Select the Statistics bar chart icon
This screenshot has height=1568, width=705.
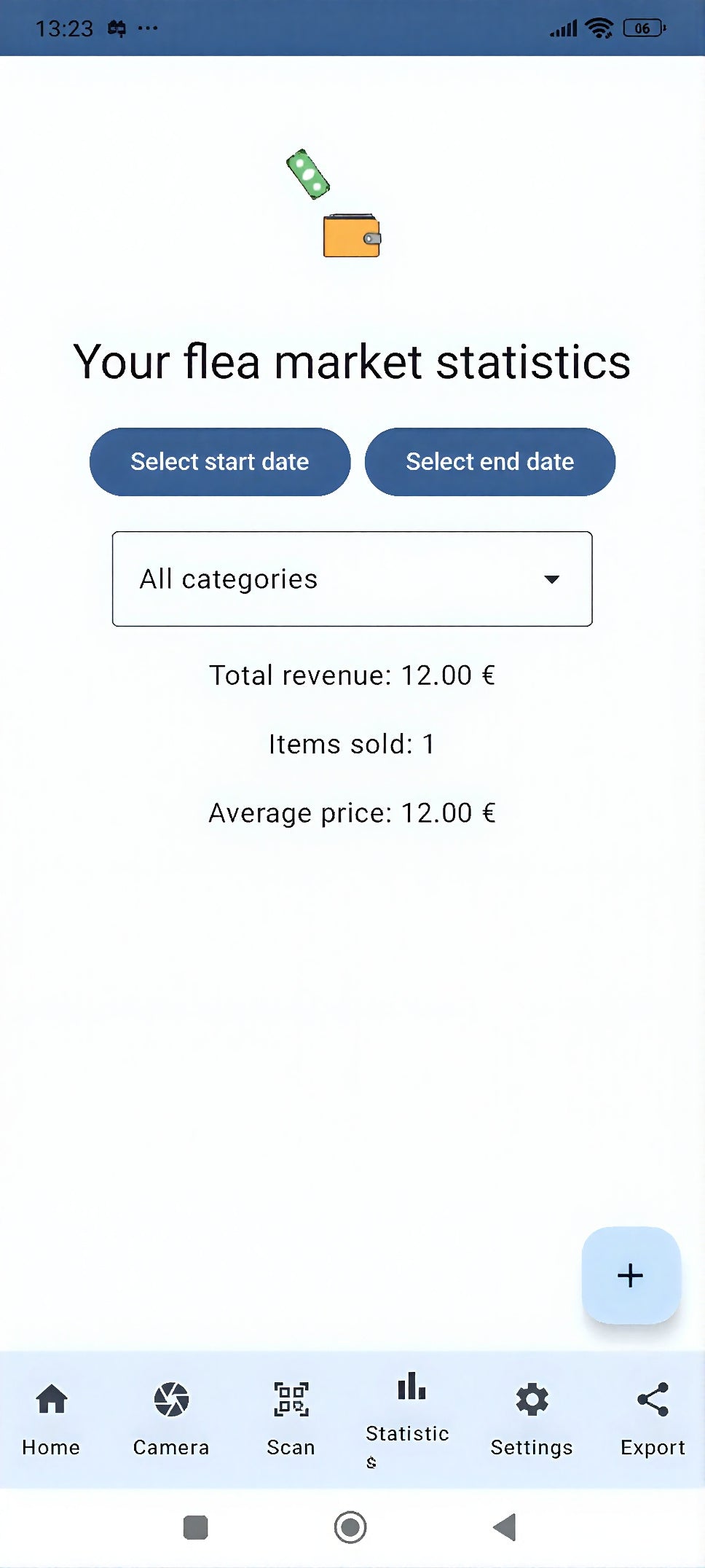click(411, 1387)
